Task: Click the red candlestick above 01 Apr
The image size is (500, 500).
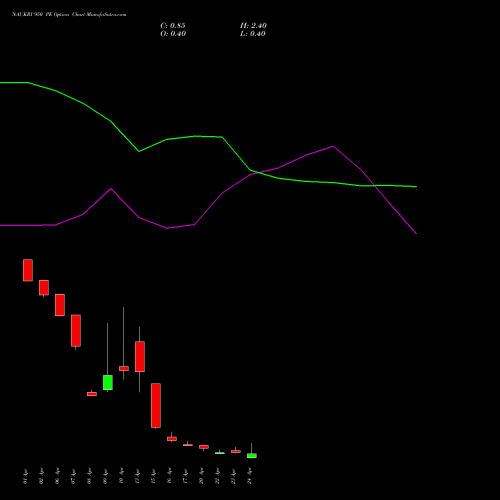Action: 28,270
